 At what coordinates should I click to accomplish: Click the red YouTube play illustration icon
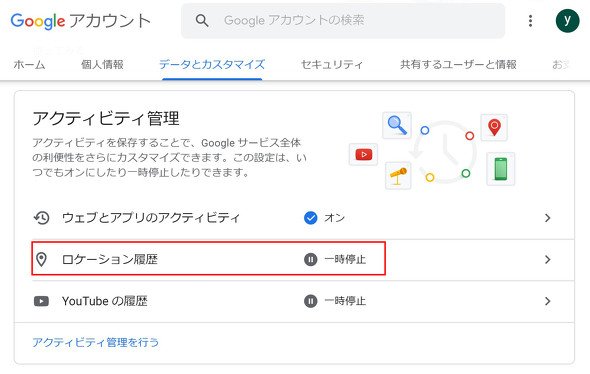[x=363, y=154]
